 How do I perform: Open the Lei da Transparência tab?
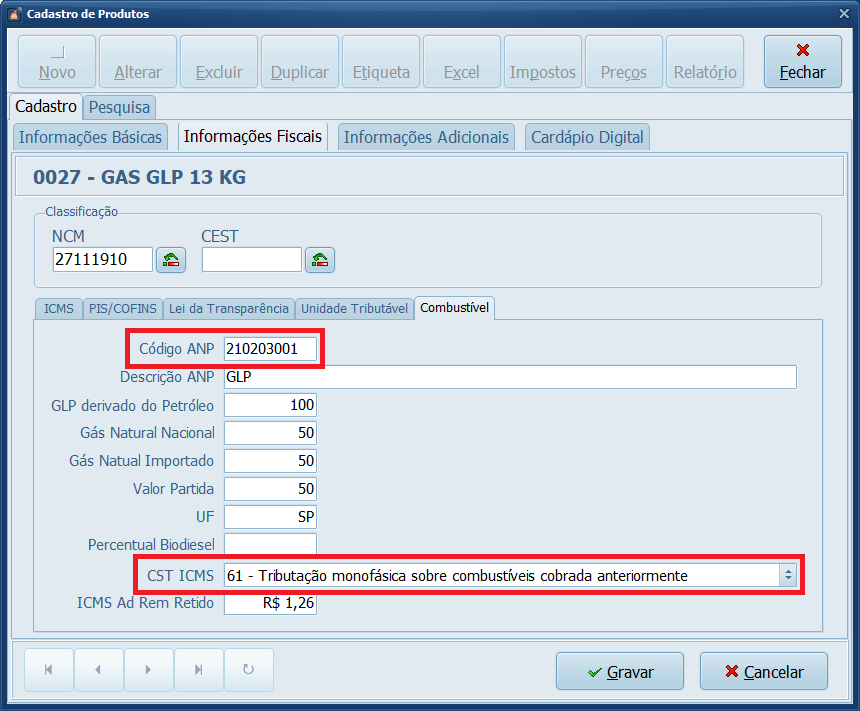[x=229, y=309]
